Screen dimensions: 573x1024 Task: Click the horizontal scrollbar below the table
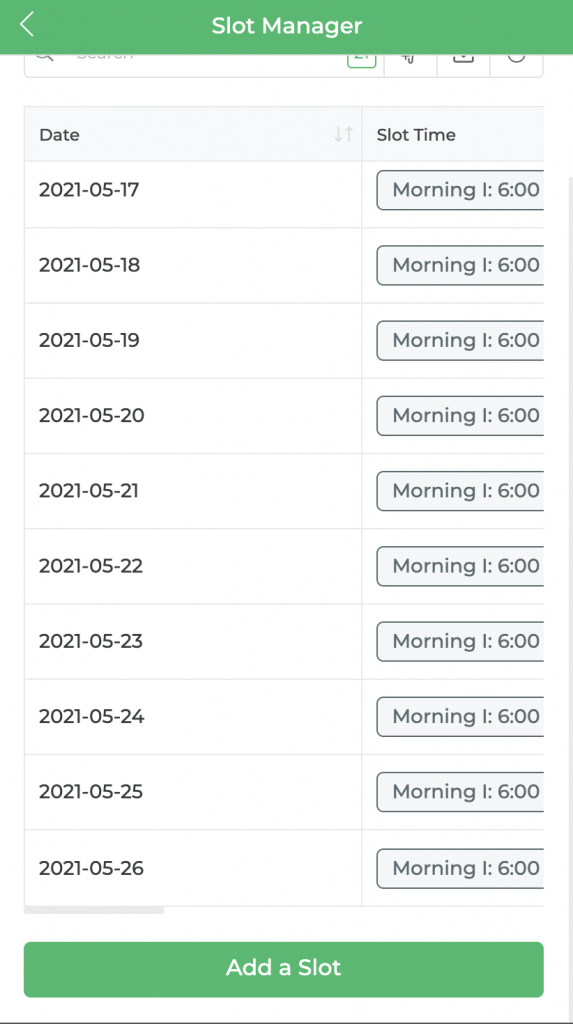pos(94,910)
